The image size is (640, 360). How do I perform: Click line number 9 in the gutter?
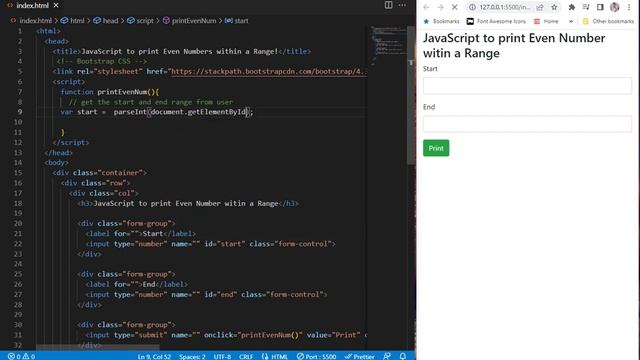(x=20, y=112)
